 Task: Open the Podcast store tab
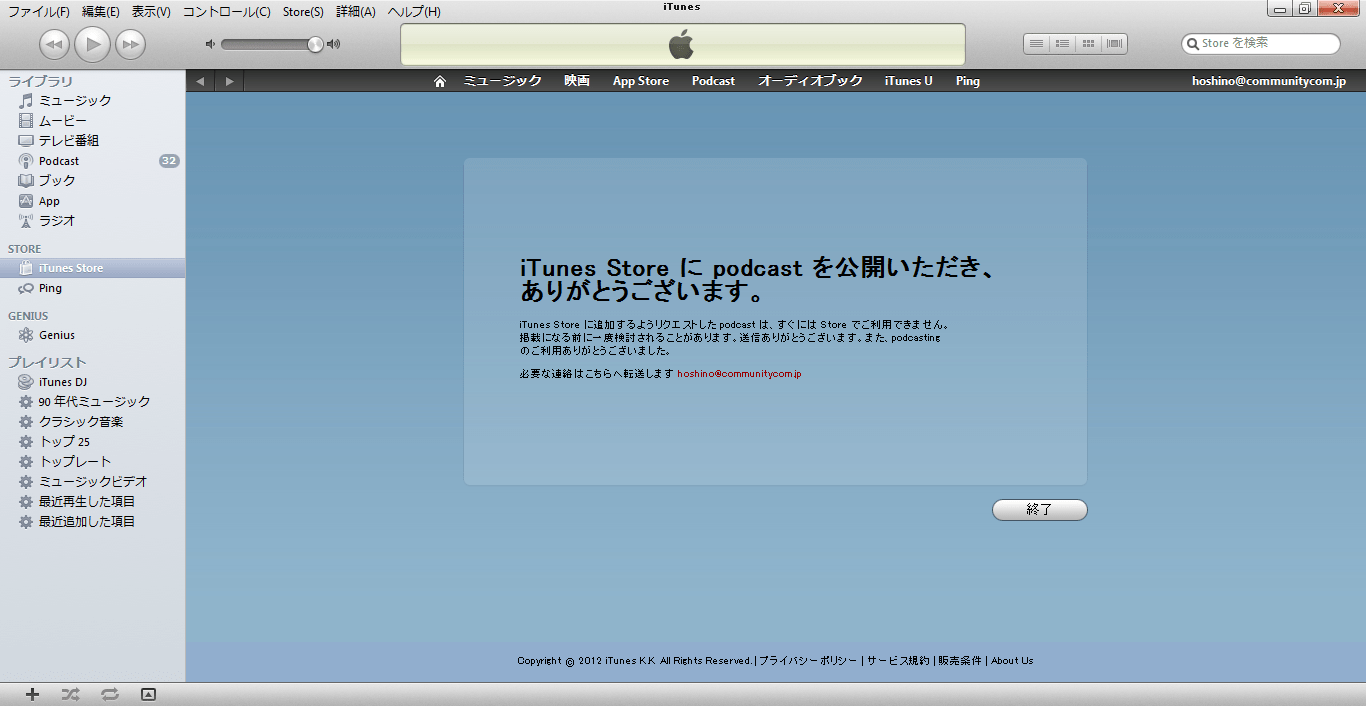[x=713, y=81]
